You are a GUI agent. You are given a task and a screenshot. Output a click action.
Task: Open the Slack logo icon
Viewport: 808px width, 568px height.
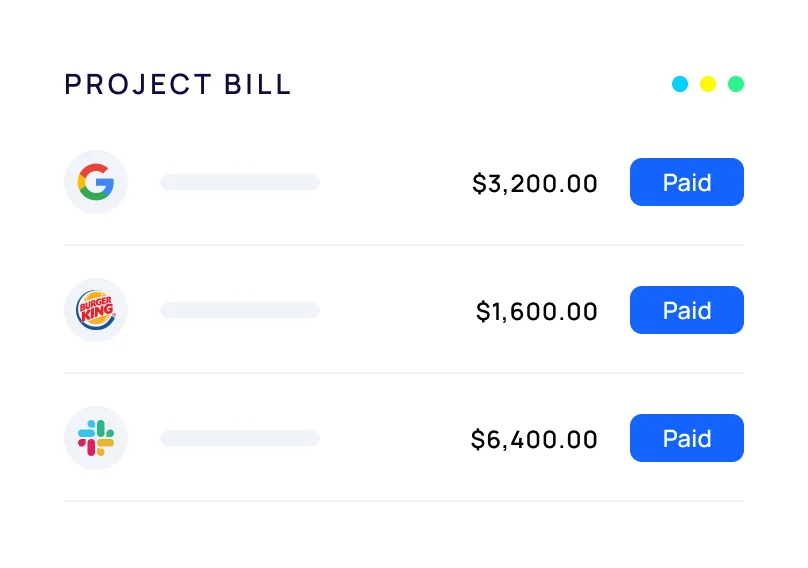96,438
